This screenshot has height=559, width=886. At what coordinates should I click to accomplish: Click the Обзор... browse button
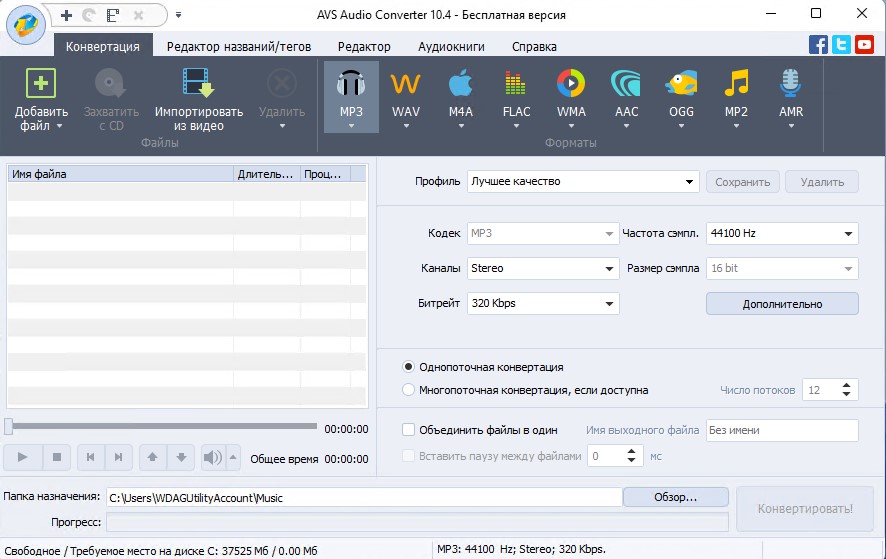(x=676, y=497)
